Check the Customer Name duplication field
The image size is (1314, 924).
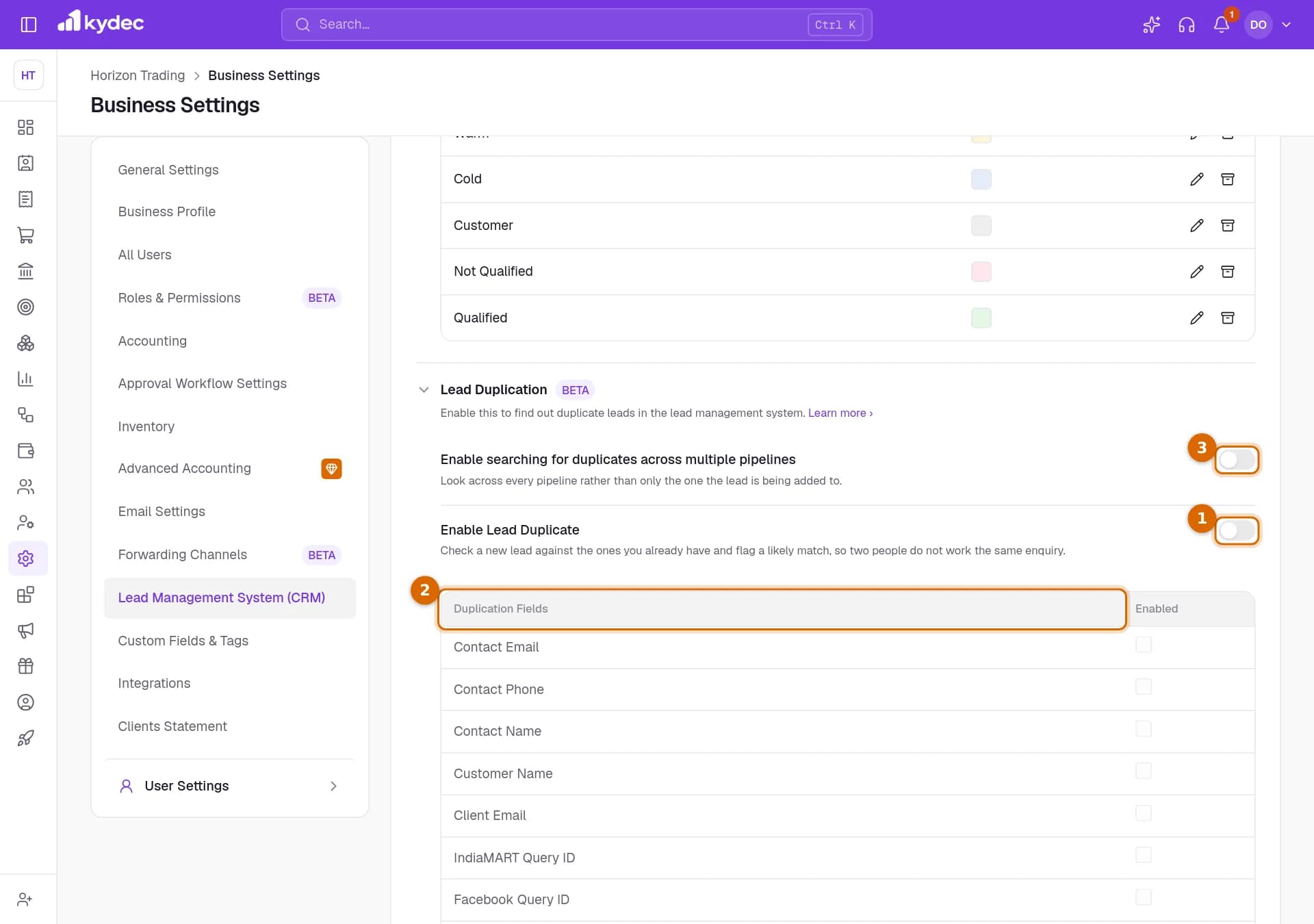(x=1144, y=771)
